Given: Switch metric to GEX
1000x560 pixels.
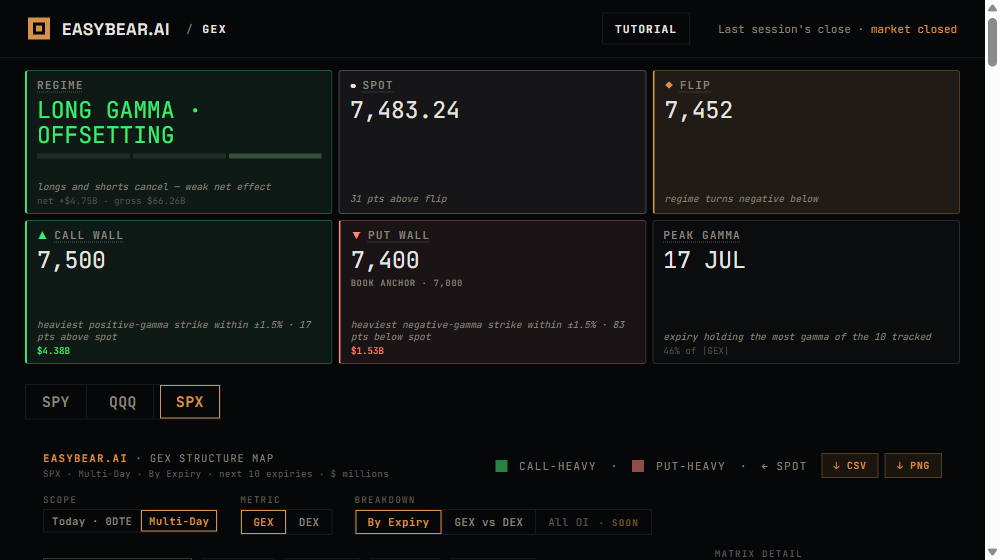Looking at the screenshot, I should [263, 522].
